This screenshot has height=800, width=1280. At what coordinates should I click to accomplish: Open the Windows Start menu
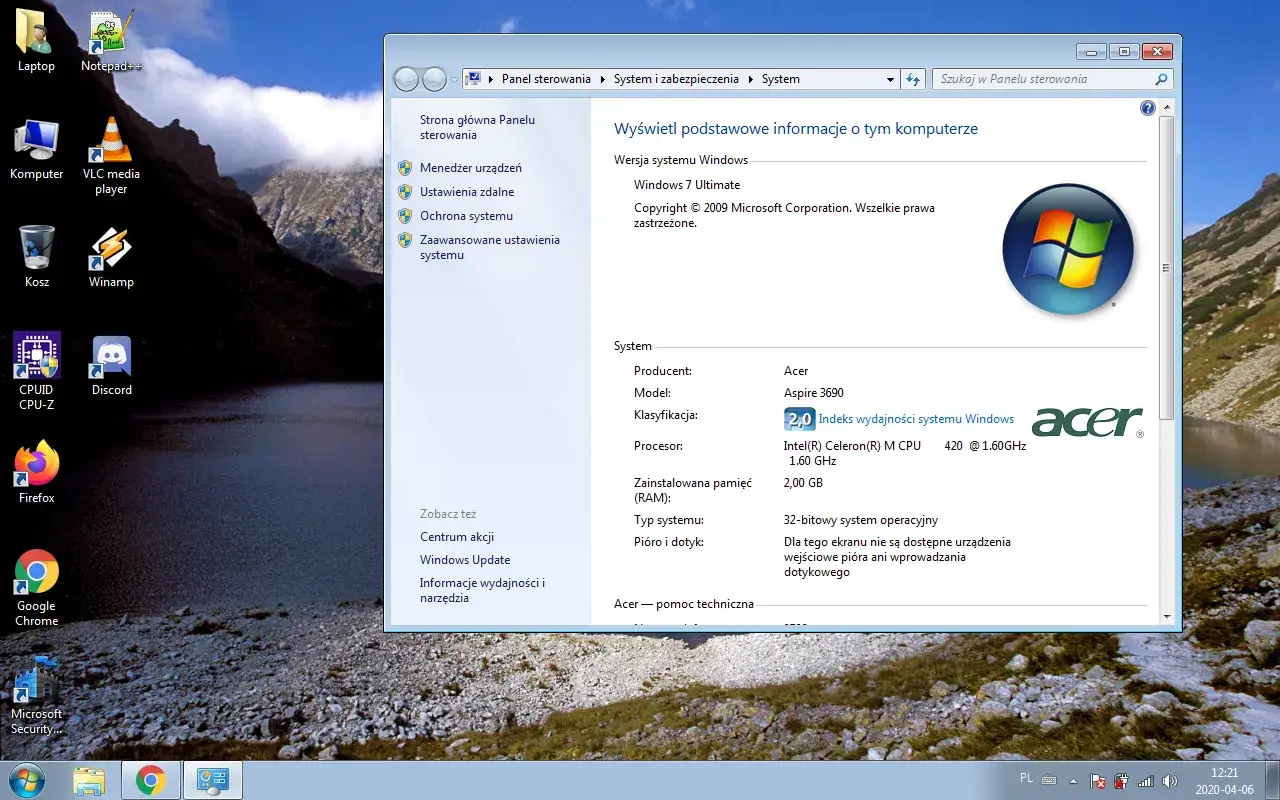pos(26,780)
